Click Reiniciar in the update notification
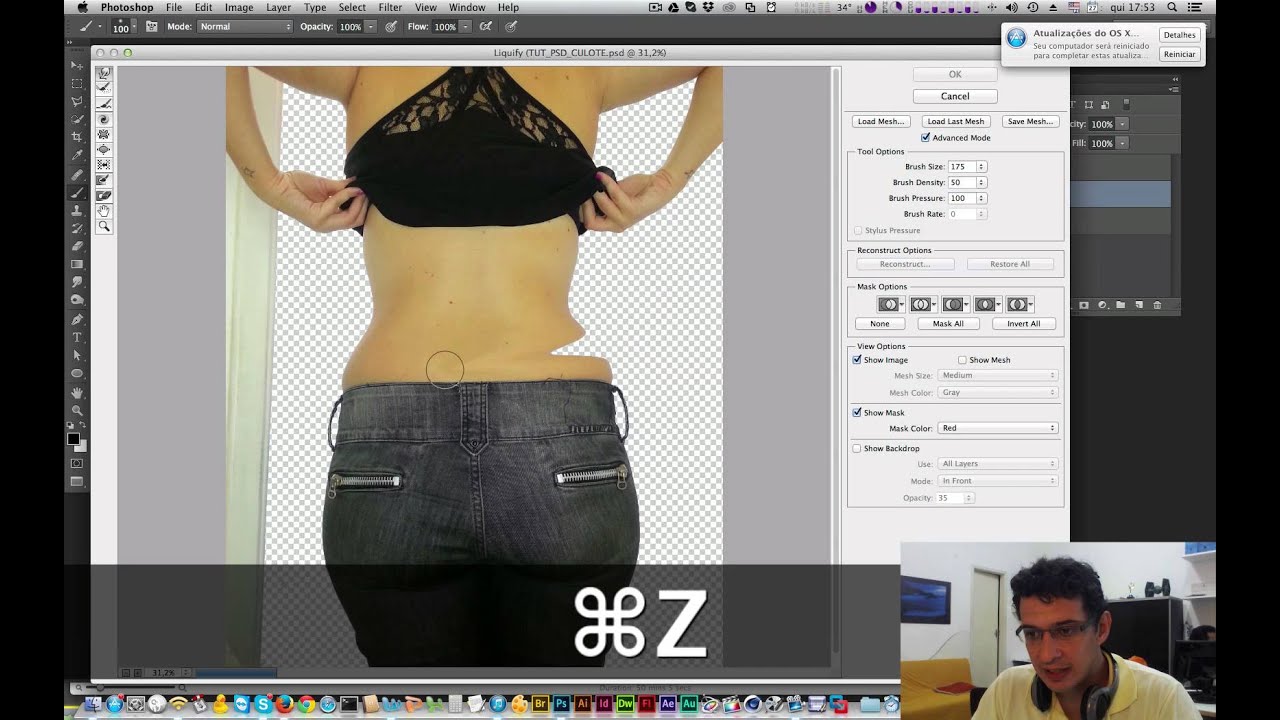Image resolution: width=1280 pixels, height=720 pixels. tap(1179, 54)
